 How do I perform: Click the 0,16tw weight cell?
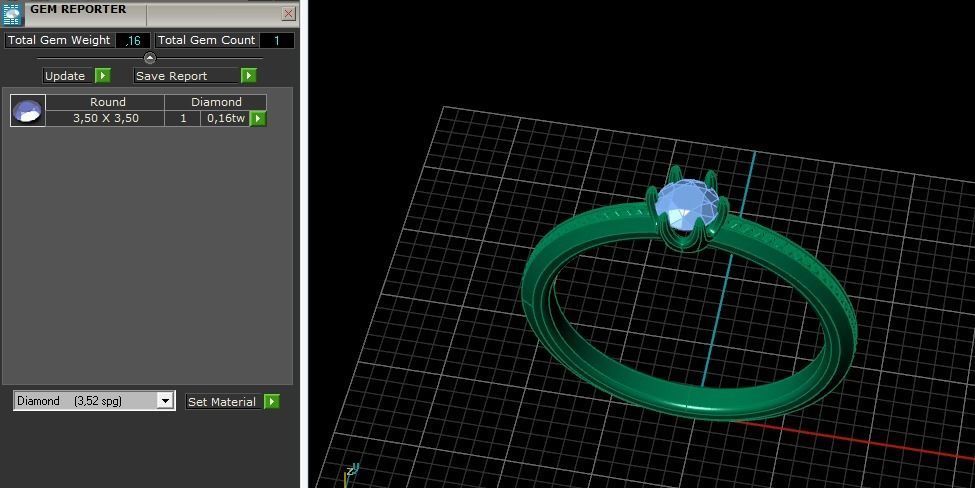click(225, 118)
